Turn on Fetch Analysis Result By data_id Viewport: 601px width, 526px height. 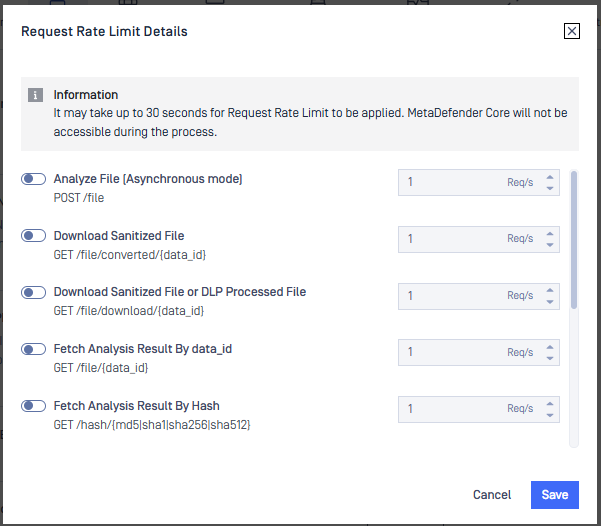(x=34, y=349)
